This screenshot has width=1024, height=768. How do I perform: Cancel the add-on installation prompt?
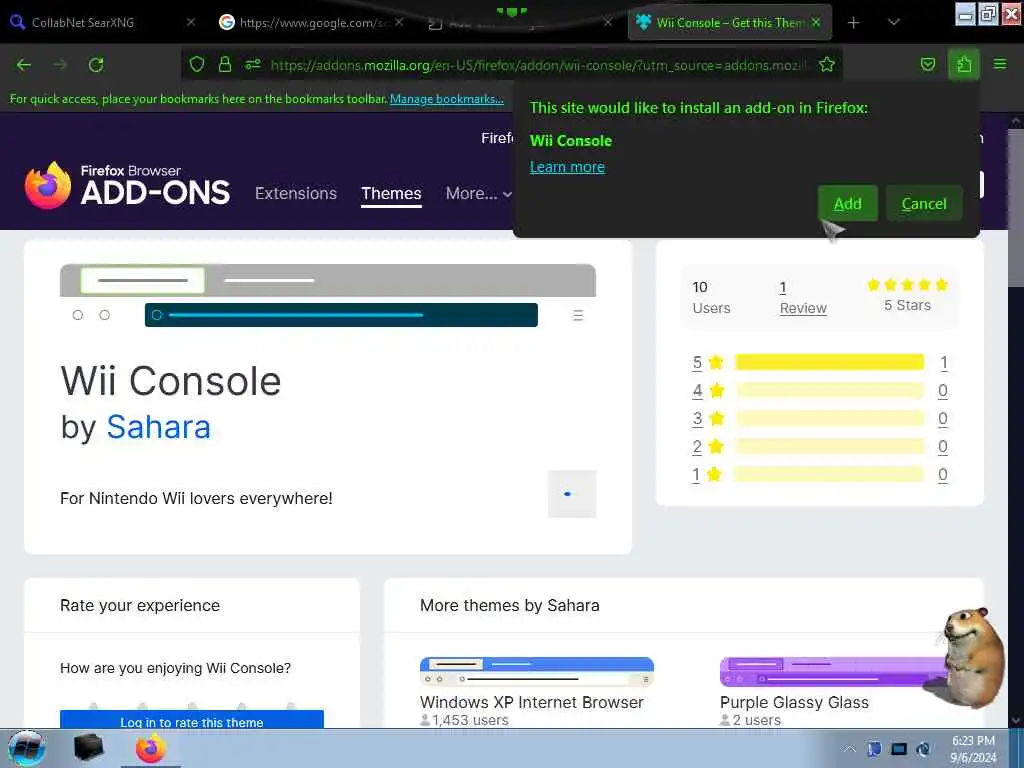click(923, 204)
